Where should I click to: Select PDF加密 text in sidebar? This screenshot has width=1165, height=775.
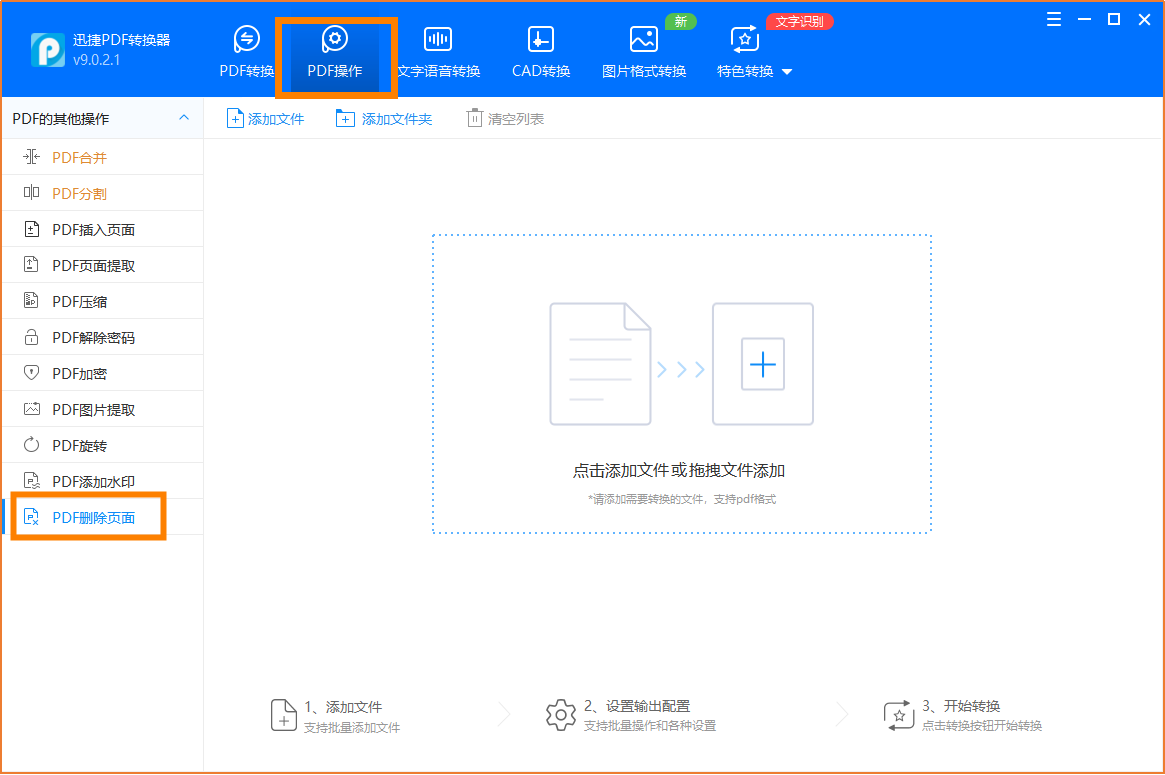pyautogui.click(x=79, y=374)
